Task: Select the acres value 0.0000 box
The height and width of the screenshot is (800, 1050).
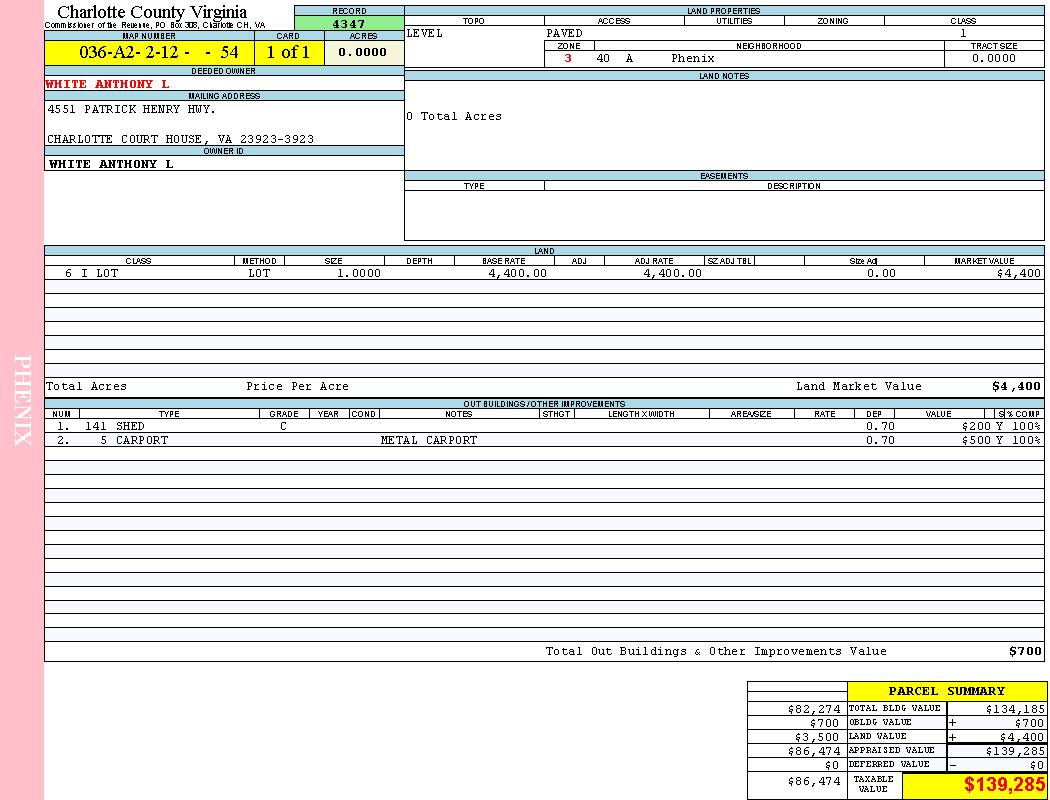Action: coord(363,53)
